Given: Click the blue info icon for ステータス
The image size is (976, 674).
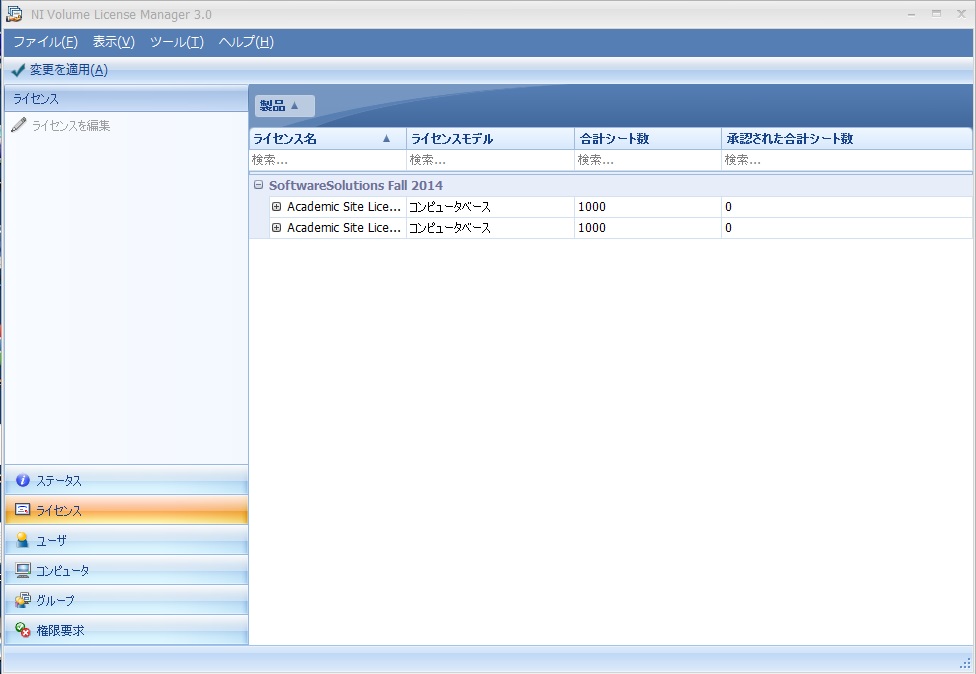Looking at the screenshot, I should pyautogui.click(x=22, y=480).
